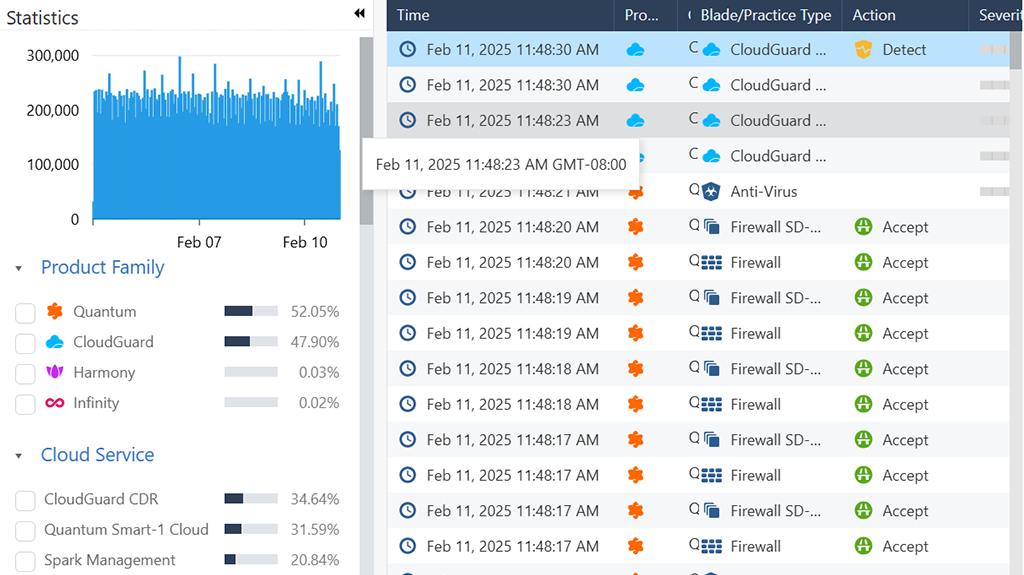Screen dimensions: 1024x575
Task: Select Detect action text in first row
Action: [x=904, y=50]
